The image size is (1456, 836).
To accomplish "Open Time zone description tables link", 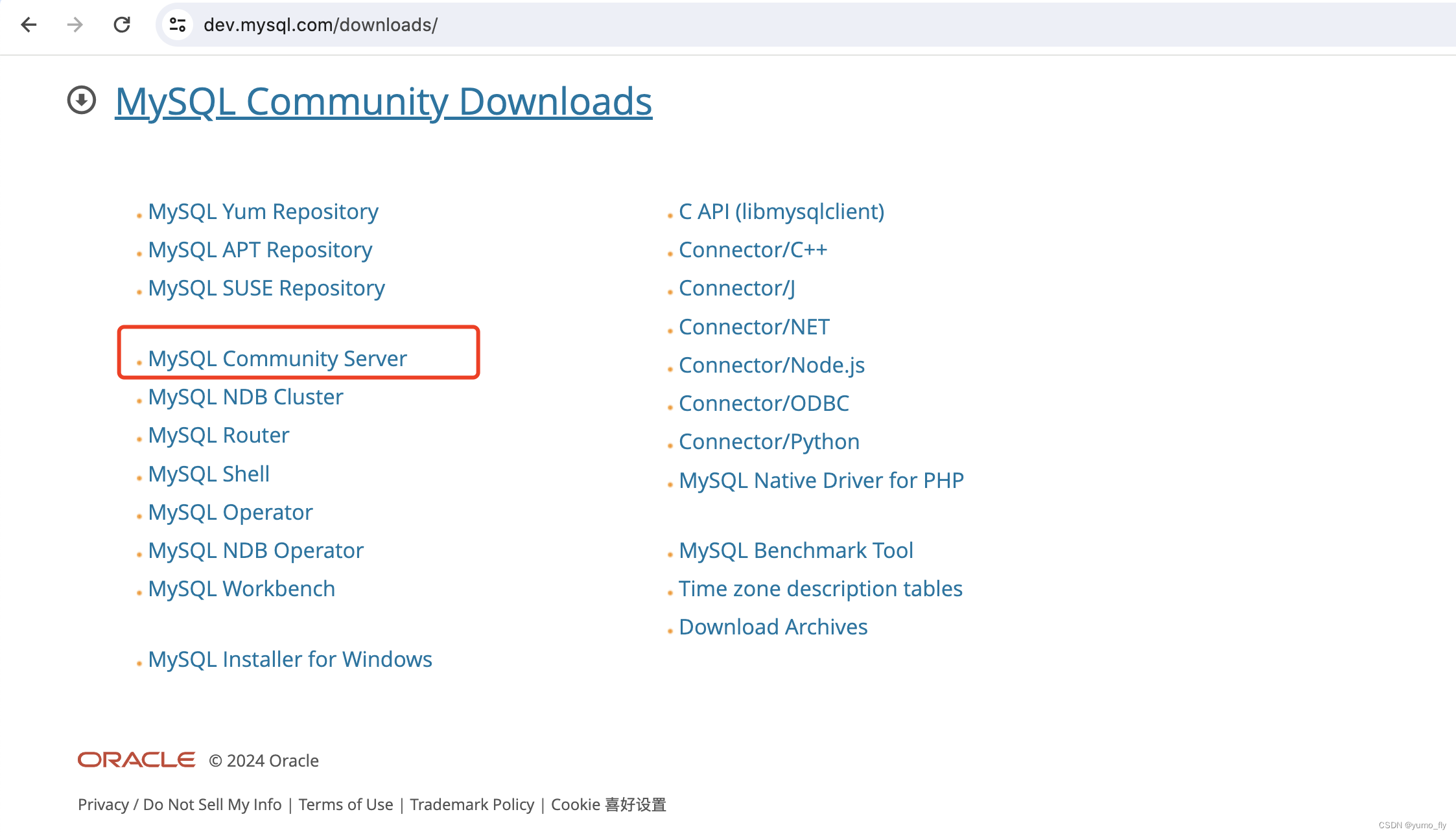I will [821, 588].
